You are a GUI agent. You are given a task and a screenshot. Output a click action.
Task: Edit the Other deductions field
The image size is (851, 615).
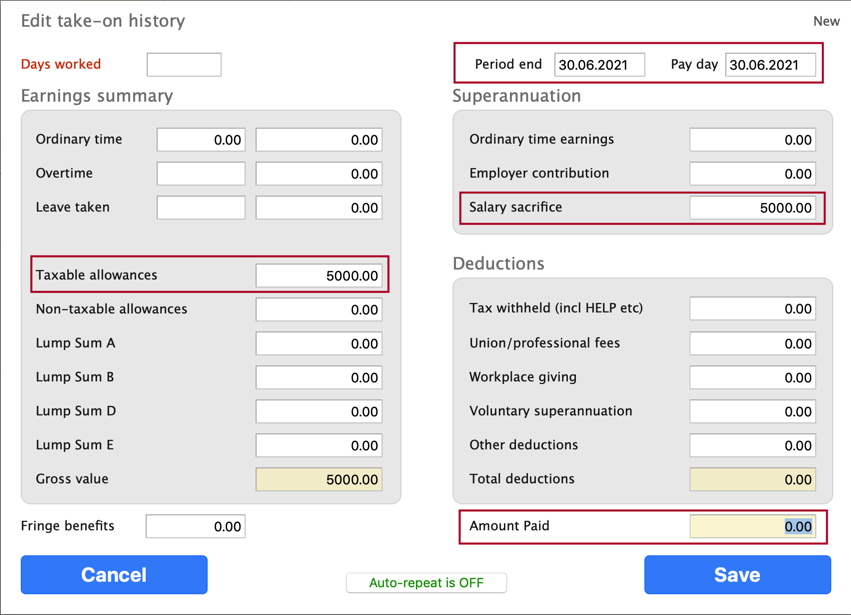pos(753,445)
